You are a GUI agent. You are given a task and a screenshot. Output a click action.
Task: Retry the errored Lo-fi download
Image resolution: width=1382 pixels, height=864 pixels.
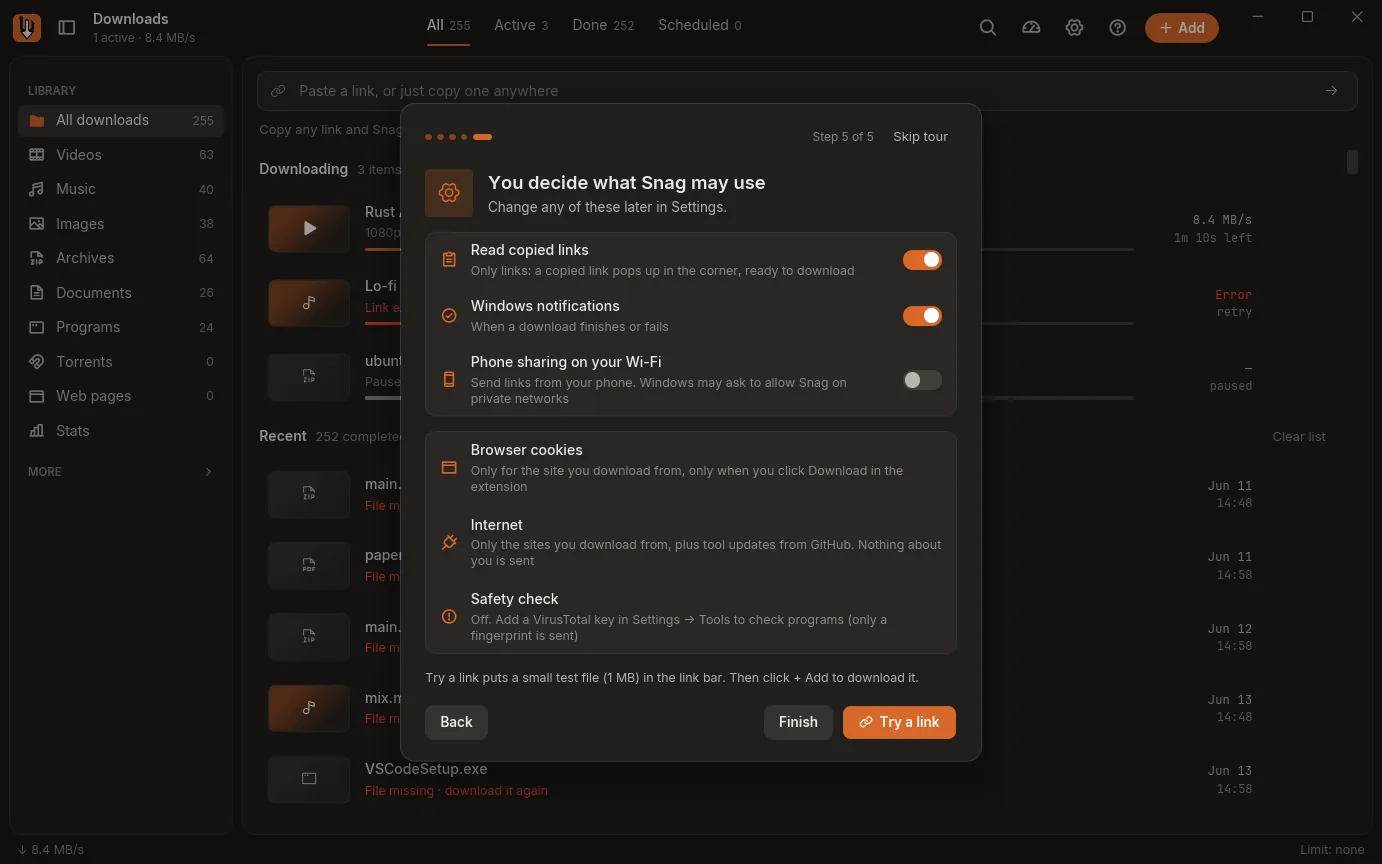click(1234, 312)
